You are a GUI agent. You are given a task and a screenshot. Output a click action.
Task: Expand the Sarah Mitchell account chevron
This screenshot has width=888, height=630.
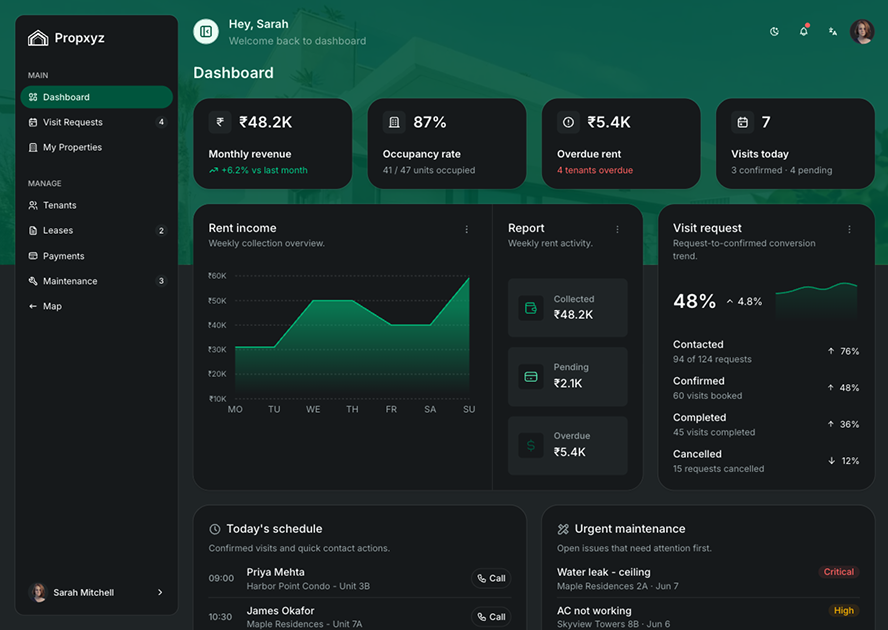pyautogui.click(x=160, y=592)
